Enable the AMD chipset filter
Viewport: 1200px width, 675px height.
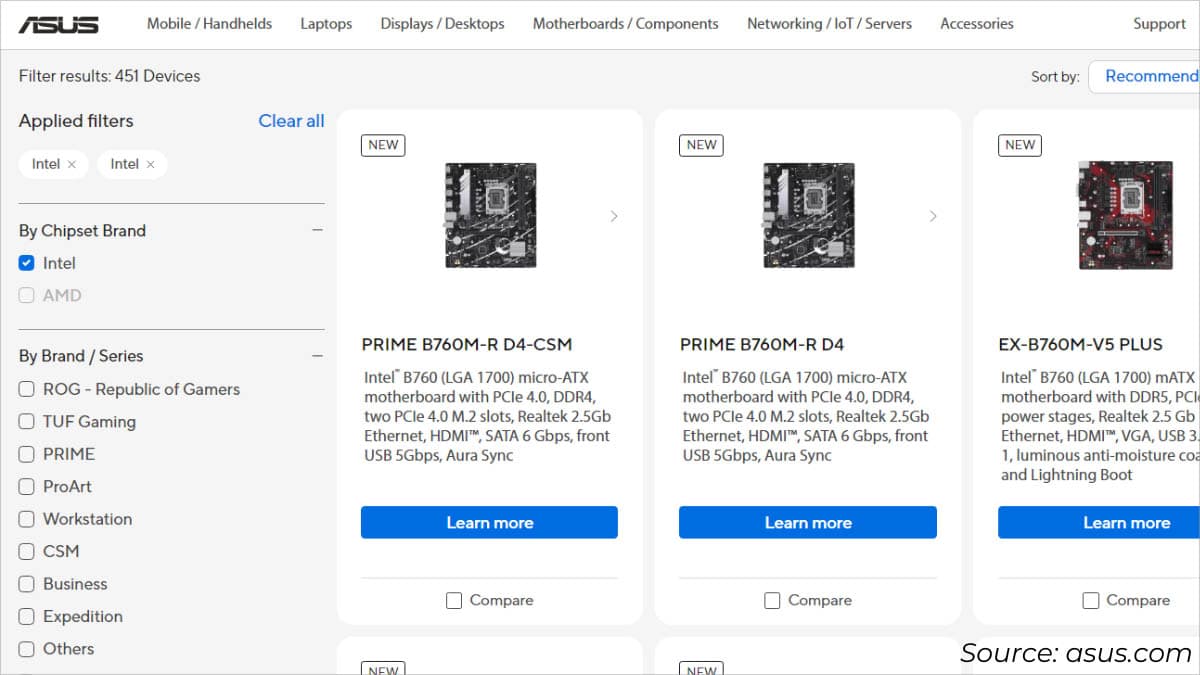(25, 295)
